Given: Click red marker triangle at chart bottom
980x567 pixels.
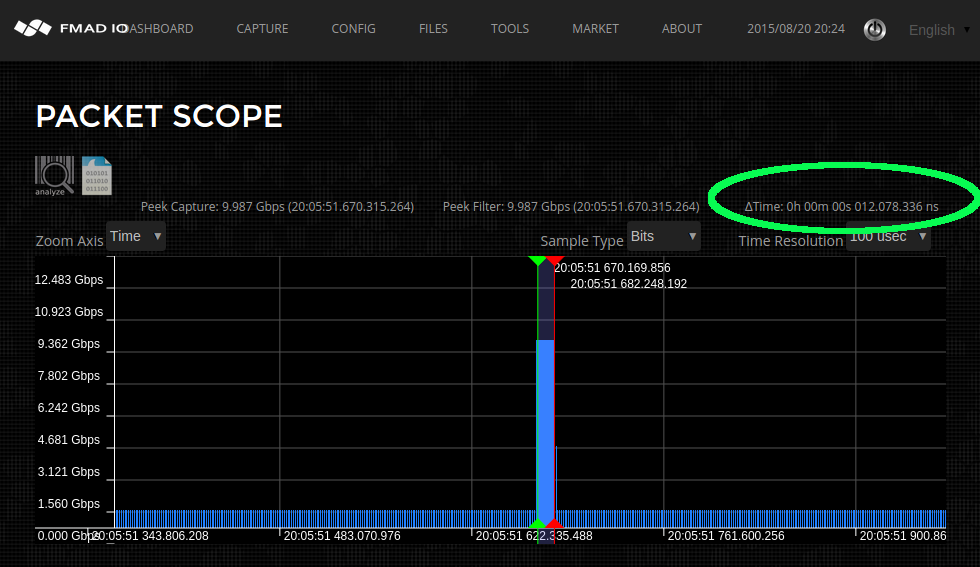Looking at the screenshot, I should coord(555,524).
